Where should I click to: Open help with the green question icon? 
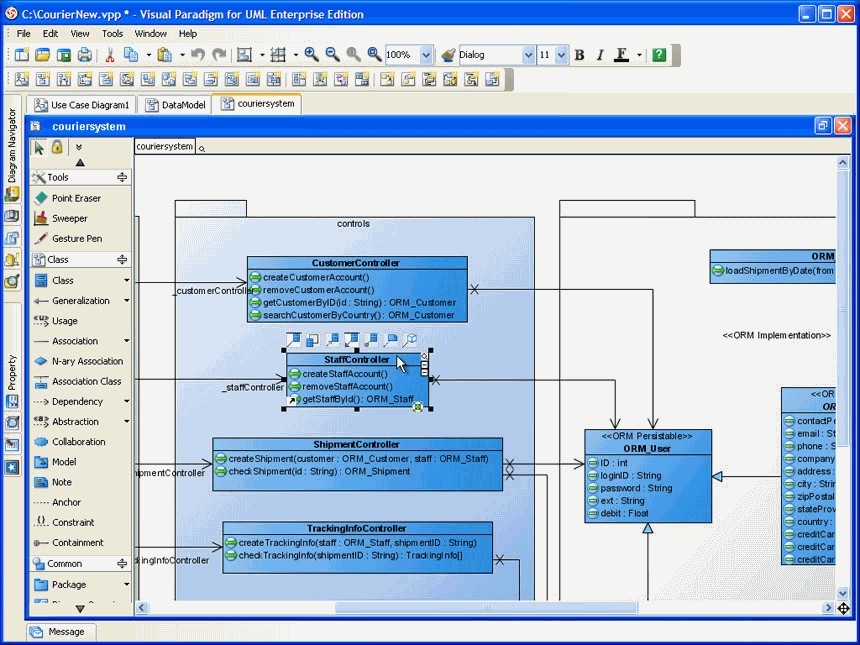659,54
